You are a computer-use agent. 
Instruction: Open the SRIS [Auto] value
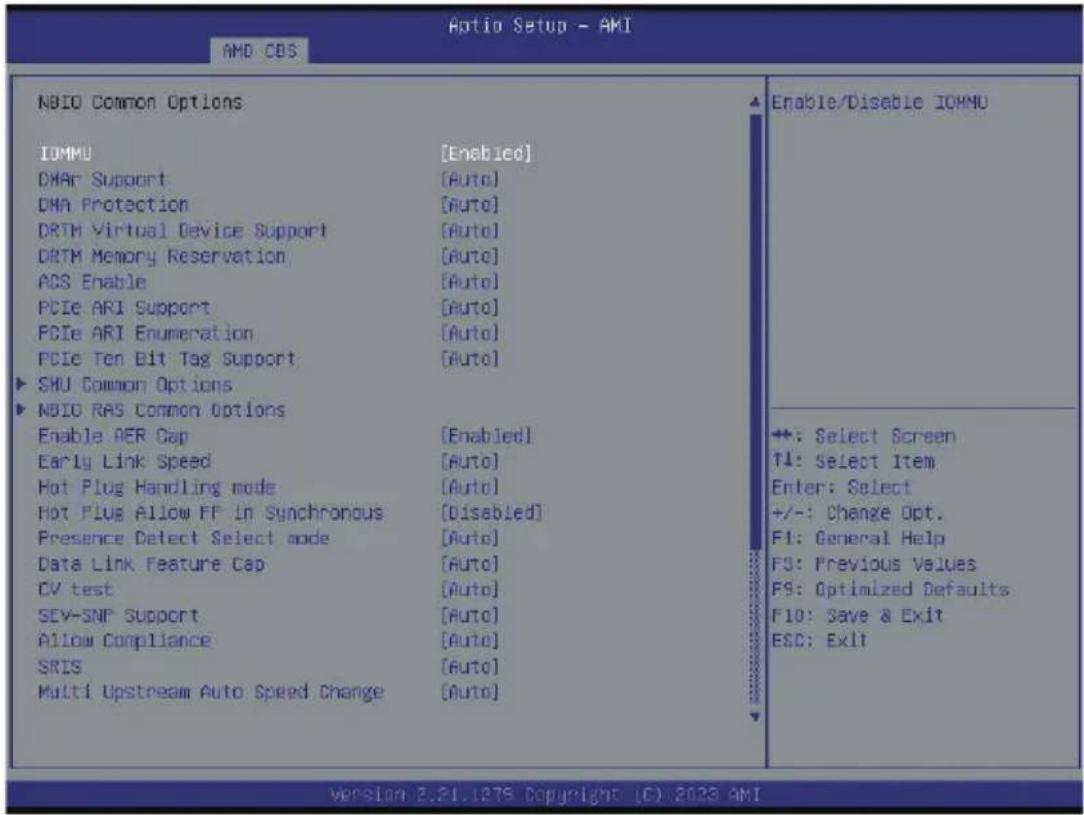(x=469, y=667)
